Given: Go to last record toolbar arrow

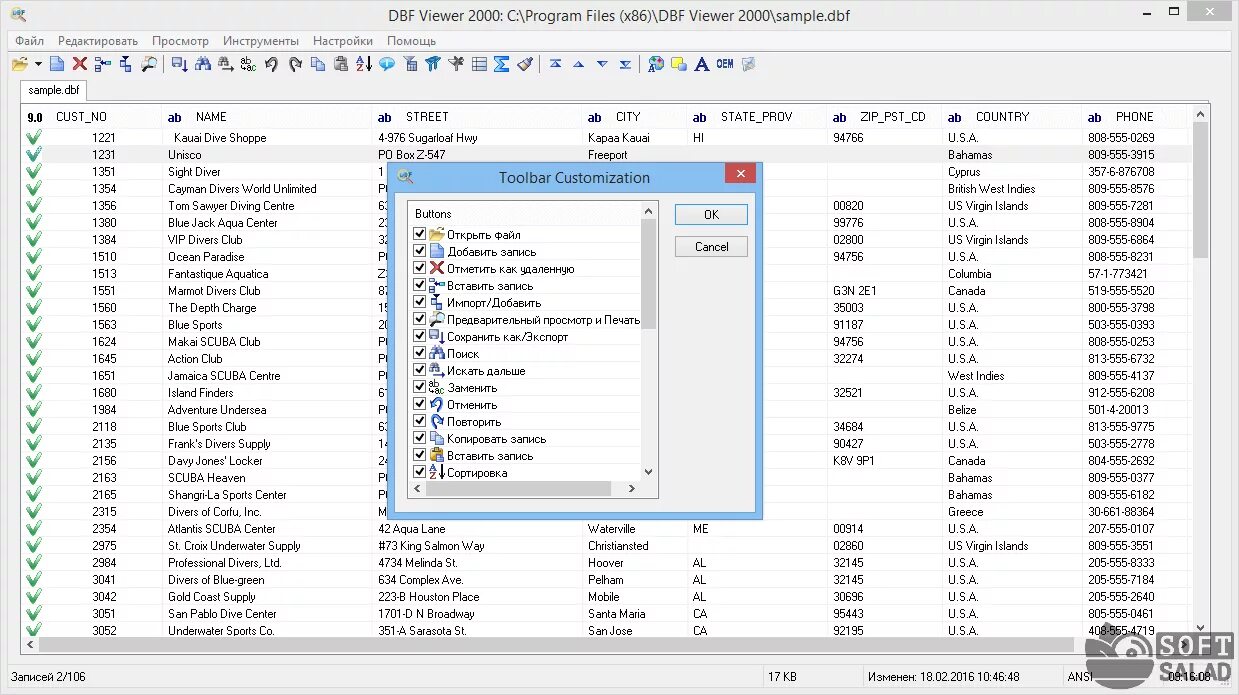Looking at the screenshot, I should point(625,64).
